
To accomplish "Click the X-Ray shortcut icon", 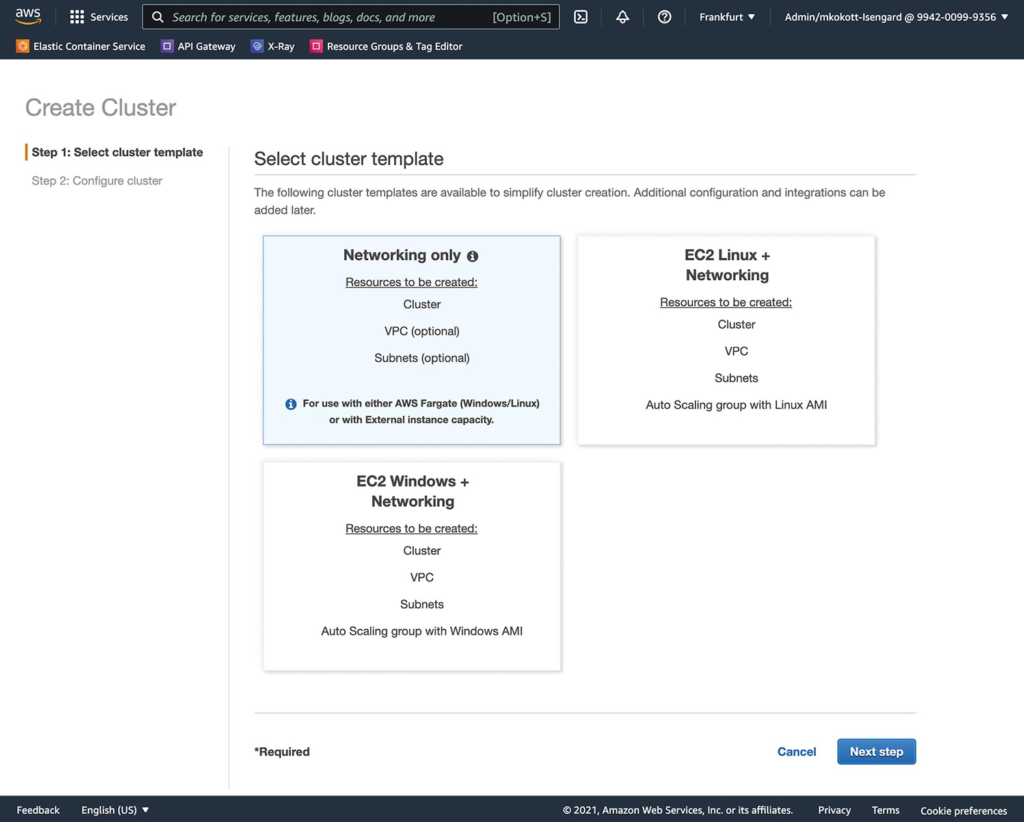I will point(257,46).
